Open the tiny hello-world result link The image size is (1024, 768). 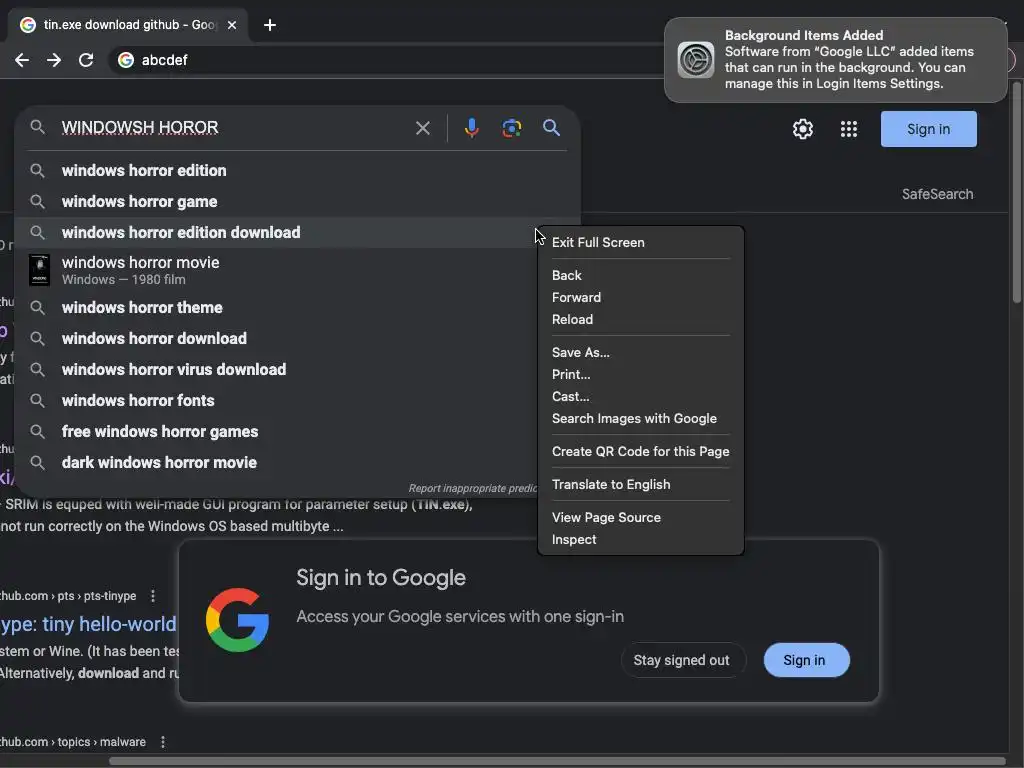point(88,624)
